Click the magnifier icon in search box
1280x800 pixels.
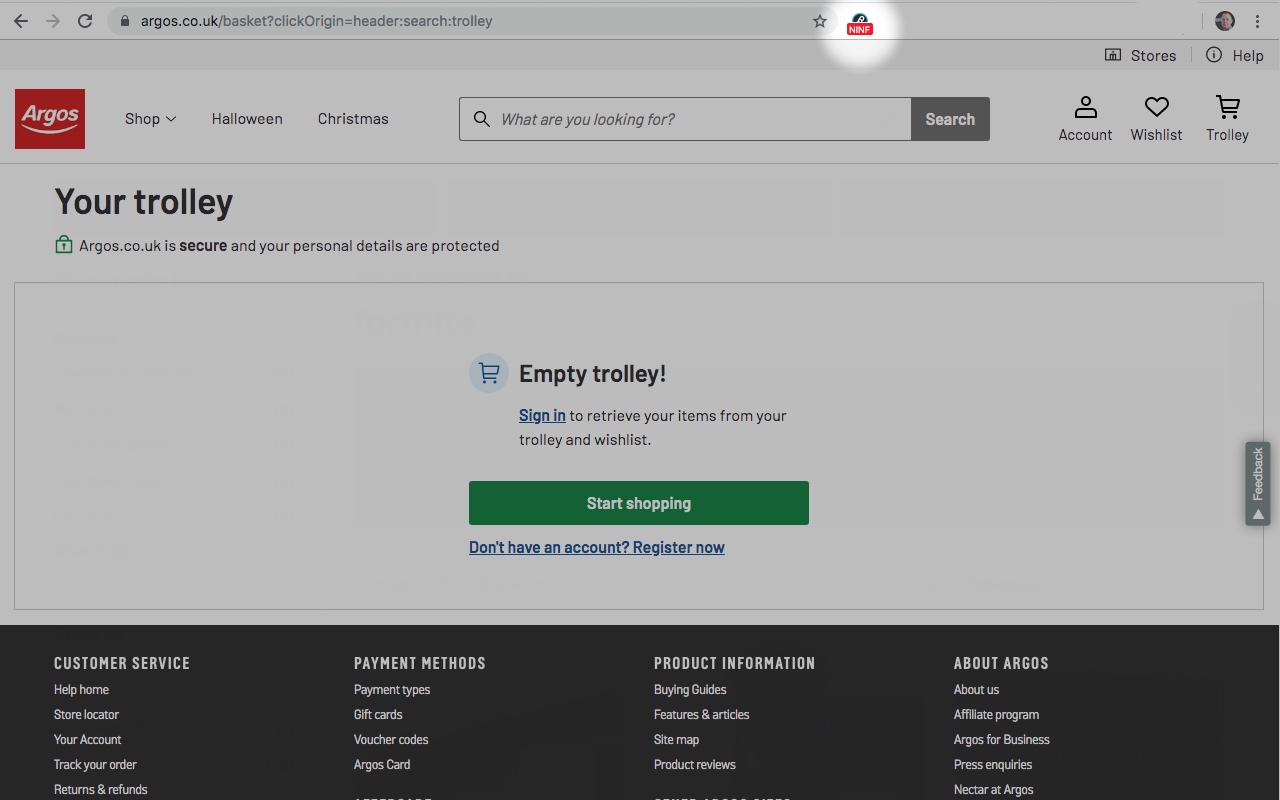click(x=482, y=119)
